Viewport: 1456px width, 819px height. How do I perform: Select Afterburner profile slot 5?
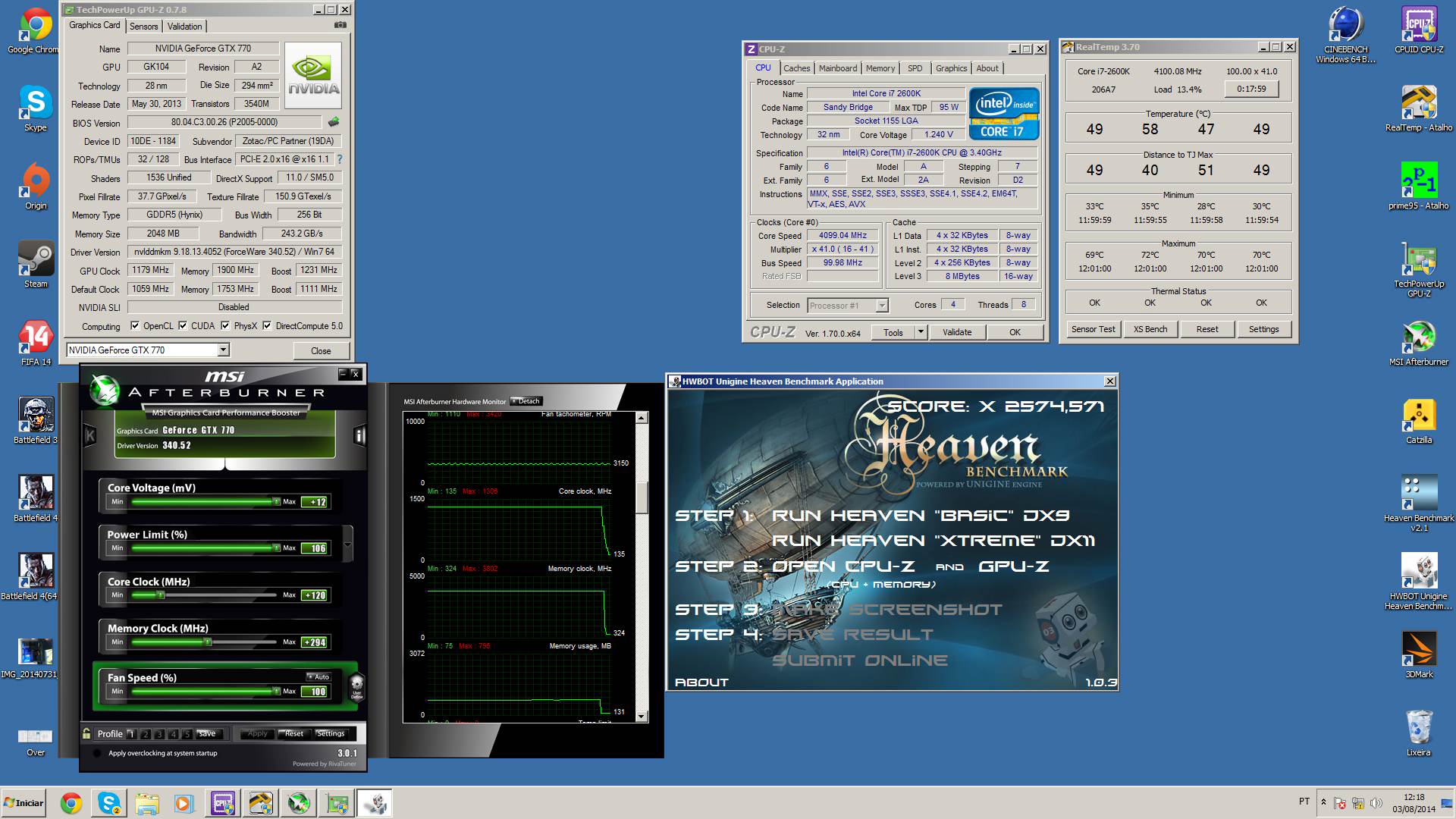coord(187,734)
